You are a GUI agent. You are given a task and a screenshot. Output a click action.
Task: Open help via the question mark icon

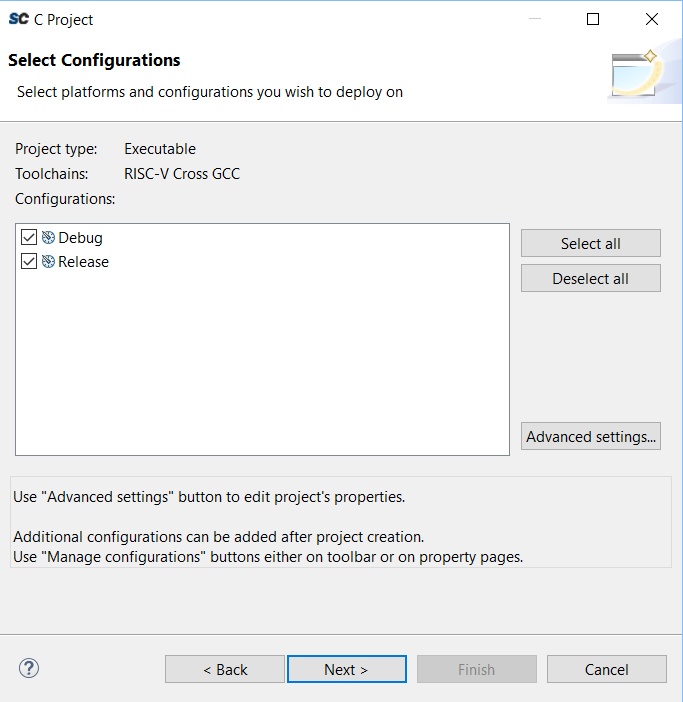pyautogui.click(x=29, y=669)
